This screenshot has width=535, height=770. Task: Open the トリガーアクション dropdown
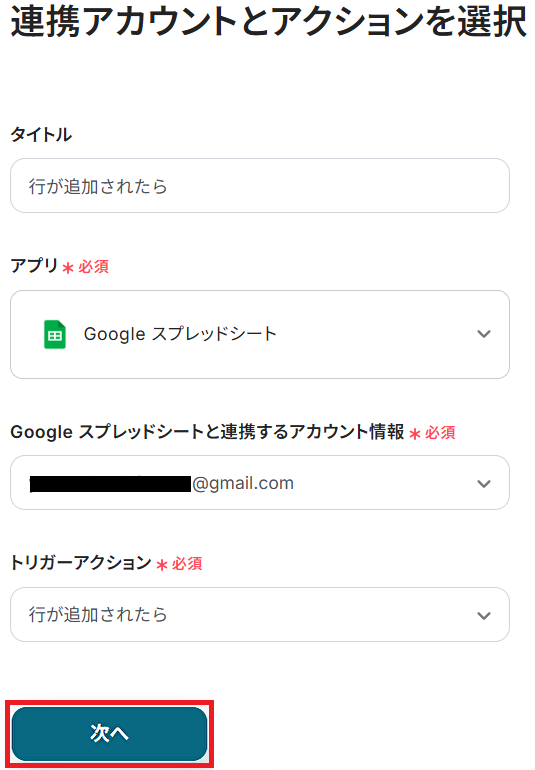[x=260, y=614]
